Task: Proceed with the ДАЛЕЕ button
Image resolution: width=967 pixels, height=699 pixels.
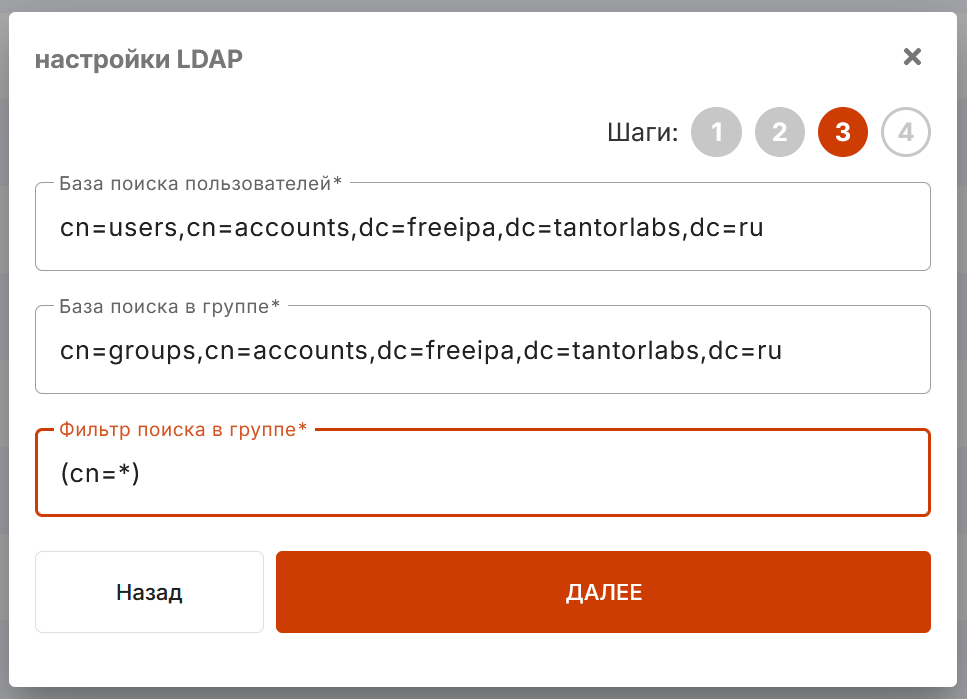Action: 603,592
